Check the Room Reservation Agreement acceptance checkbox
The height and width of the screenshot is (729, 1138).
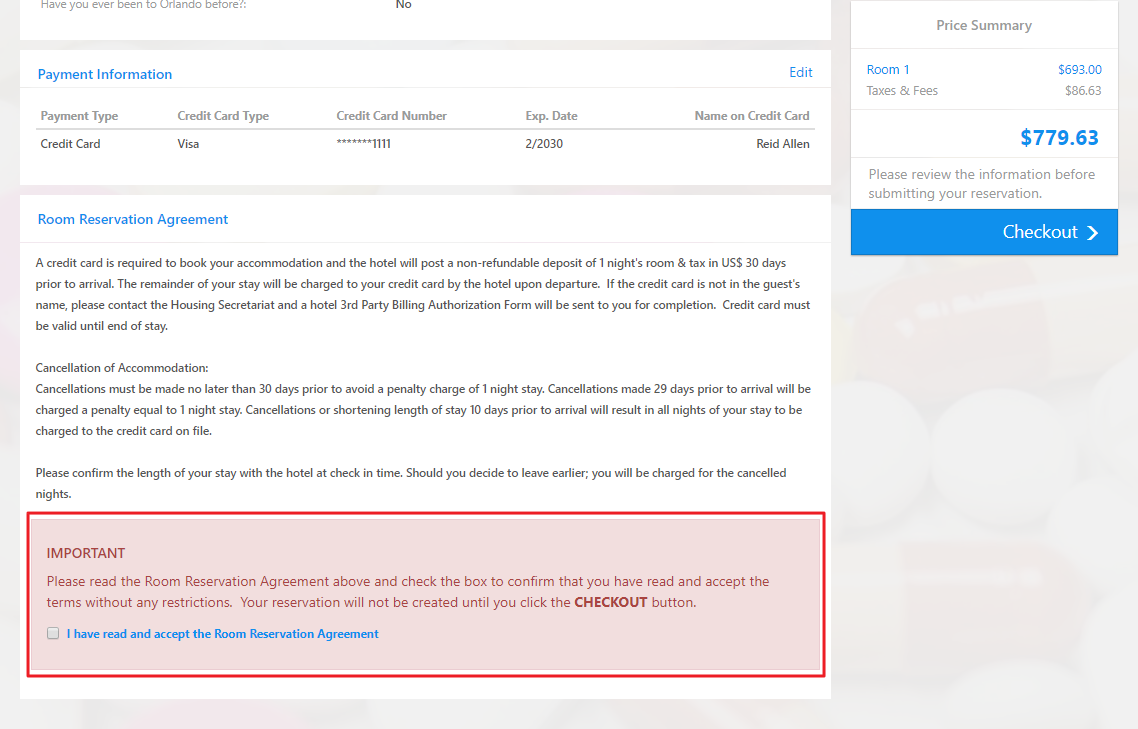pos(53,633)
